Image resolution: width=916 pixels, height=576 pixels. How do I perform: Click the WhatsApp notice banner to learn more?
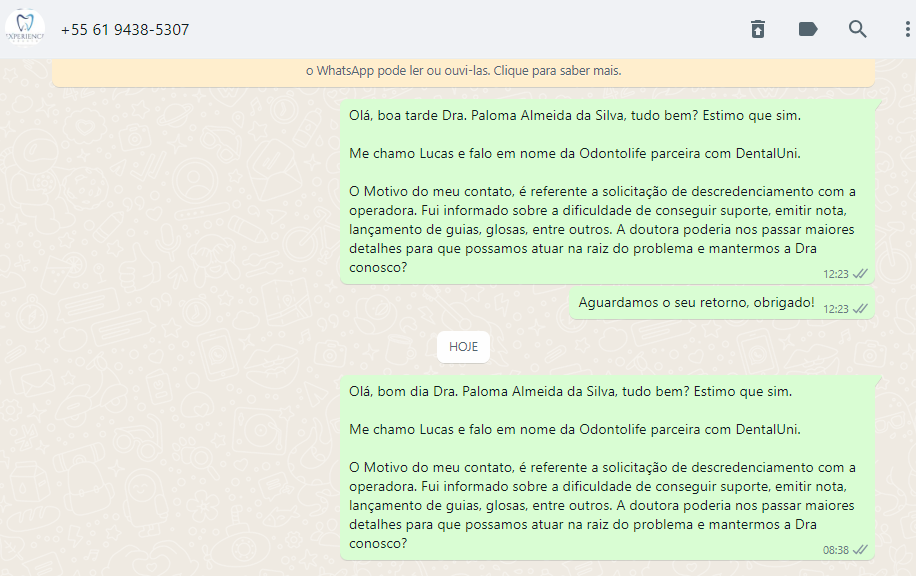(x=463, y=71)
